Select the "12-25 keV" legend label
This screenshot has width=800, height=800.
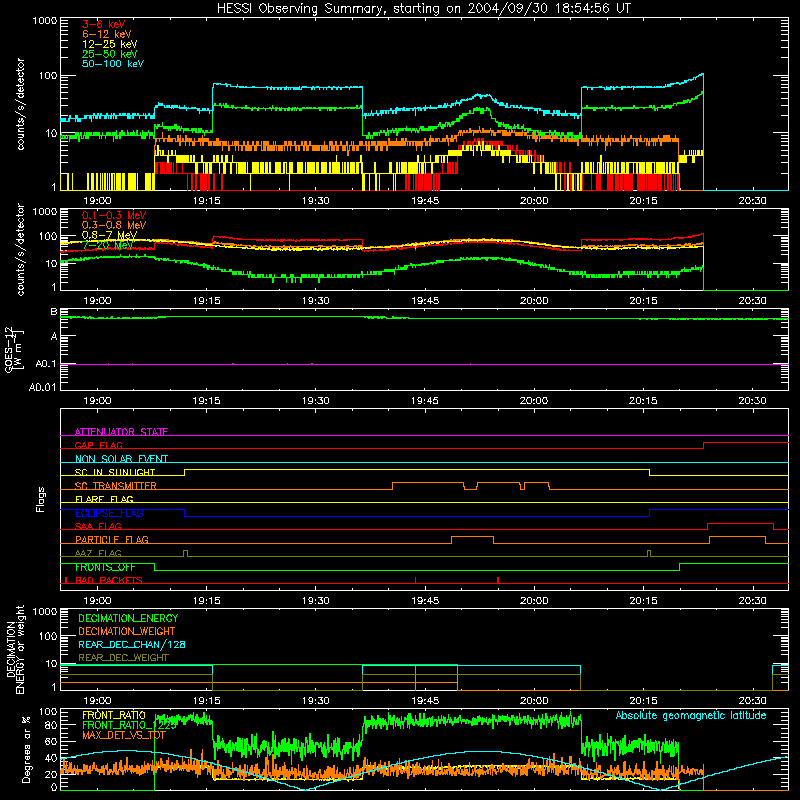point(109,44)
